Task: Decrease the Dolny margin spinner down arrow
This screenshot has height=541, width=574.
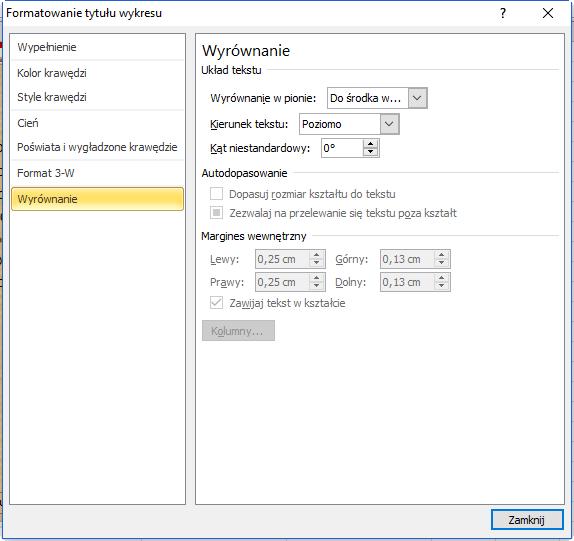Action: pyautogui.click(x=441, y=286)
